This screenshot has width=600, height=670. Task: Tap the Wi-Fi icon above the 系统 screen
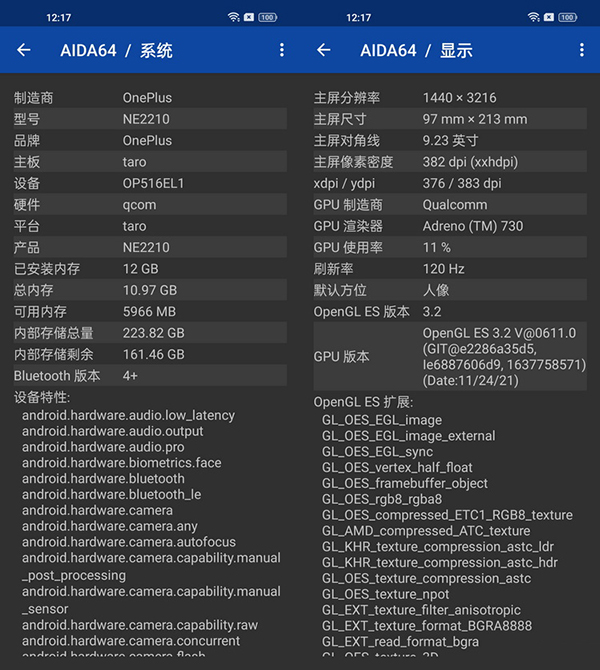click(x=233, y=17)
